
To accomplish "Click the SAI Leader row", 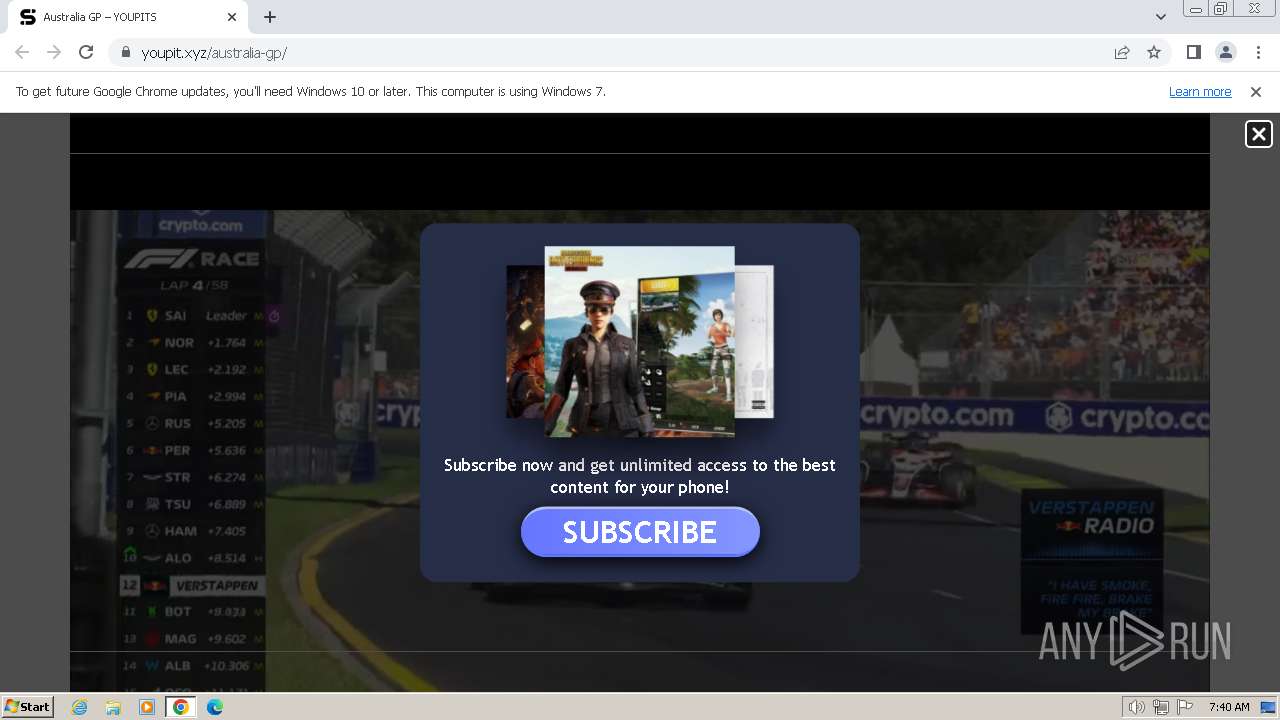I will [193, 315].
